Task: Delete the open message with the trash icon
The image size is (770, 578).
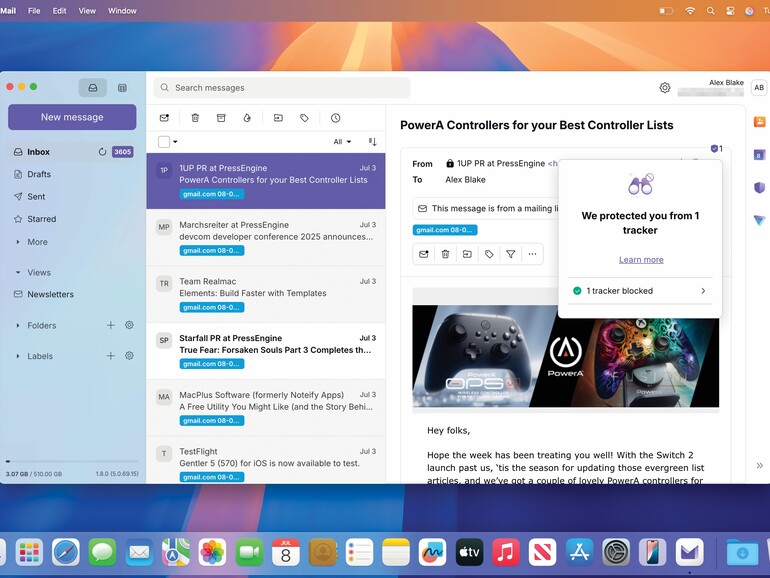Action: (445, 254)
